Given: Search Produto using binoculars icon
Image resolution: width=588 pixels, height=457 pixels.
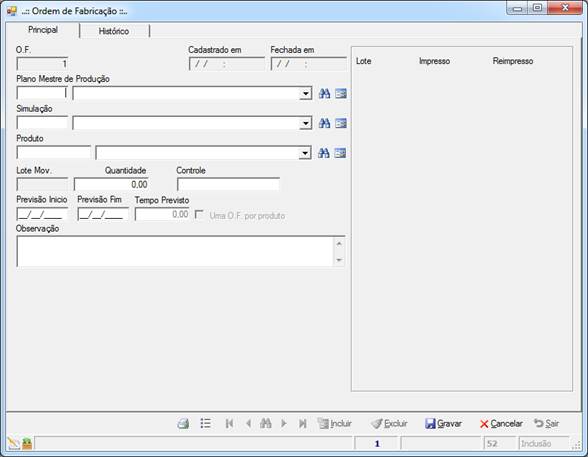Looking at the screenshot, I should pyautogui.click(x=324, y=153).
